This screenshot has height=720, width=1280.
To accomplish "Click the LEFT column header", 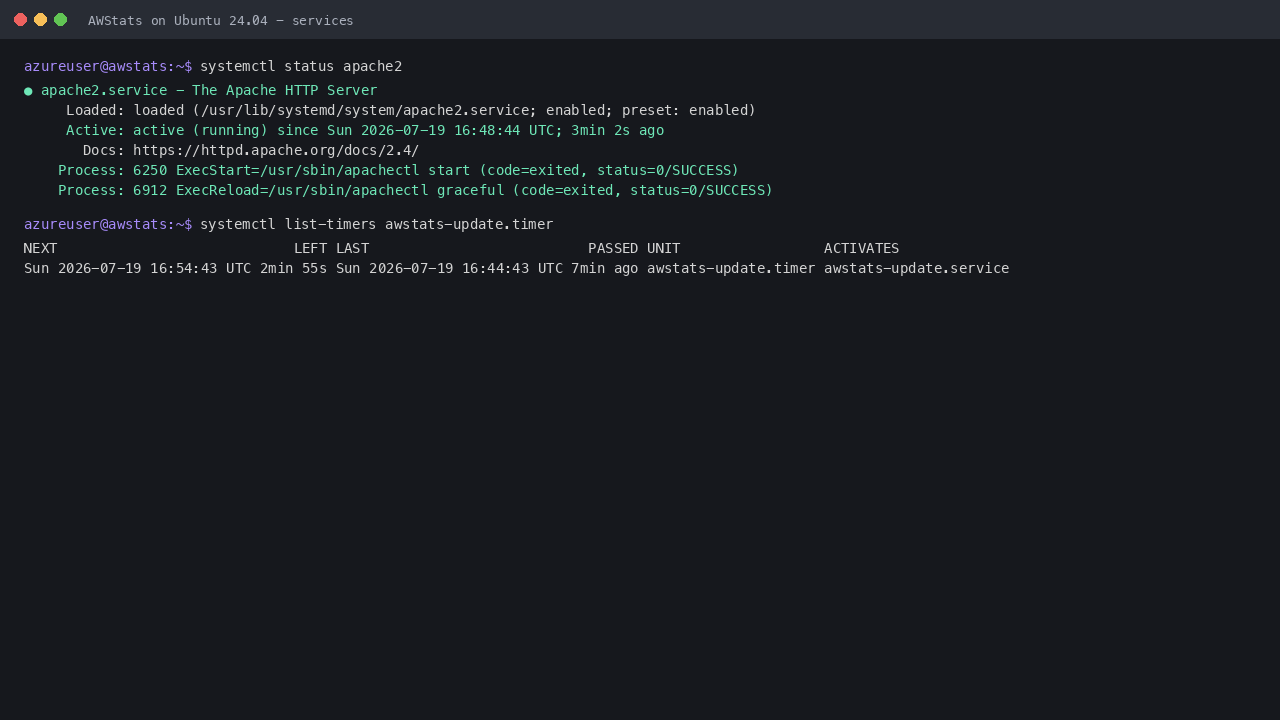I will tap(311, 248).
